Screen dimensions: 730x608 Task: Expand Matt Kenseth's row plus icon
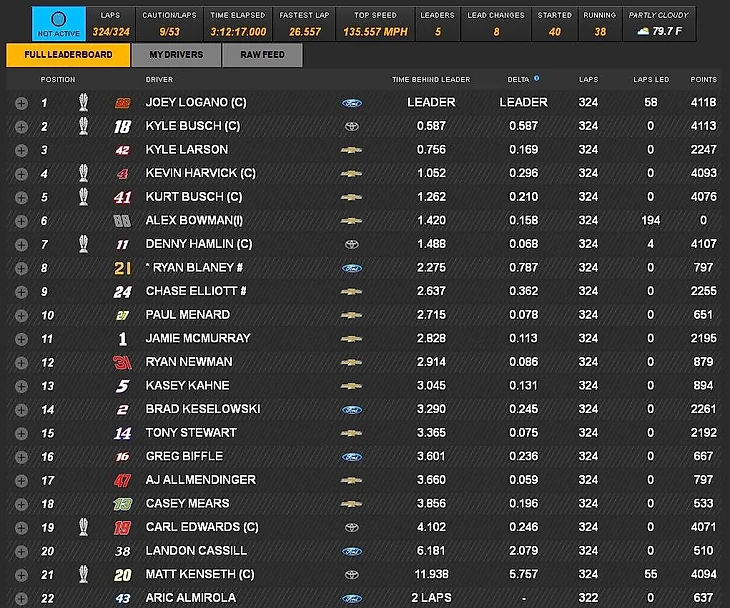[21, 574]
